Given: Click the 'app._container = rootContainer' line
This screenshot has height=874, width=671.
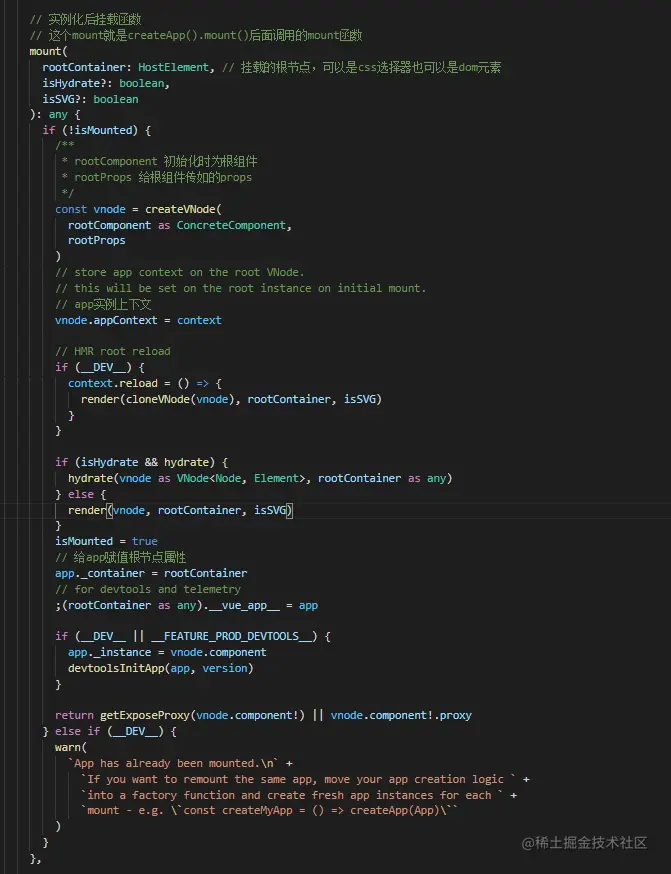Looking at the screenshot, I should [x=151, y=574].
